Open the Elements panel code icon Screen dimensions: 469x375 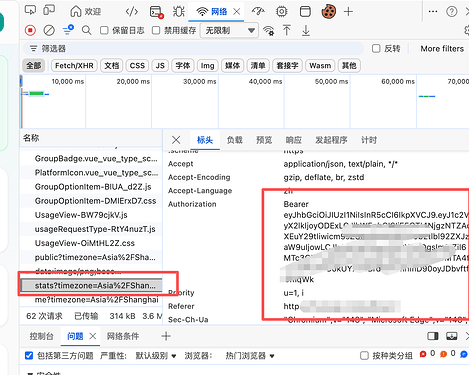[132, 12]
